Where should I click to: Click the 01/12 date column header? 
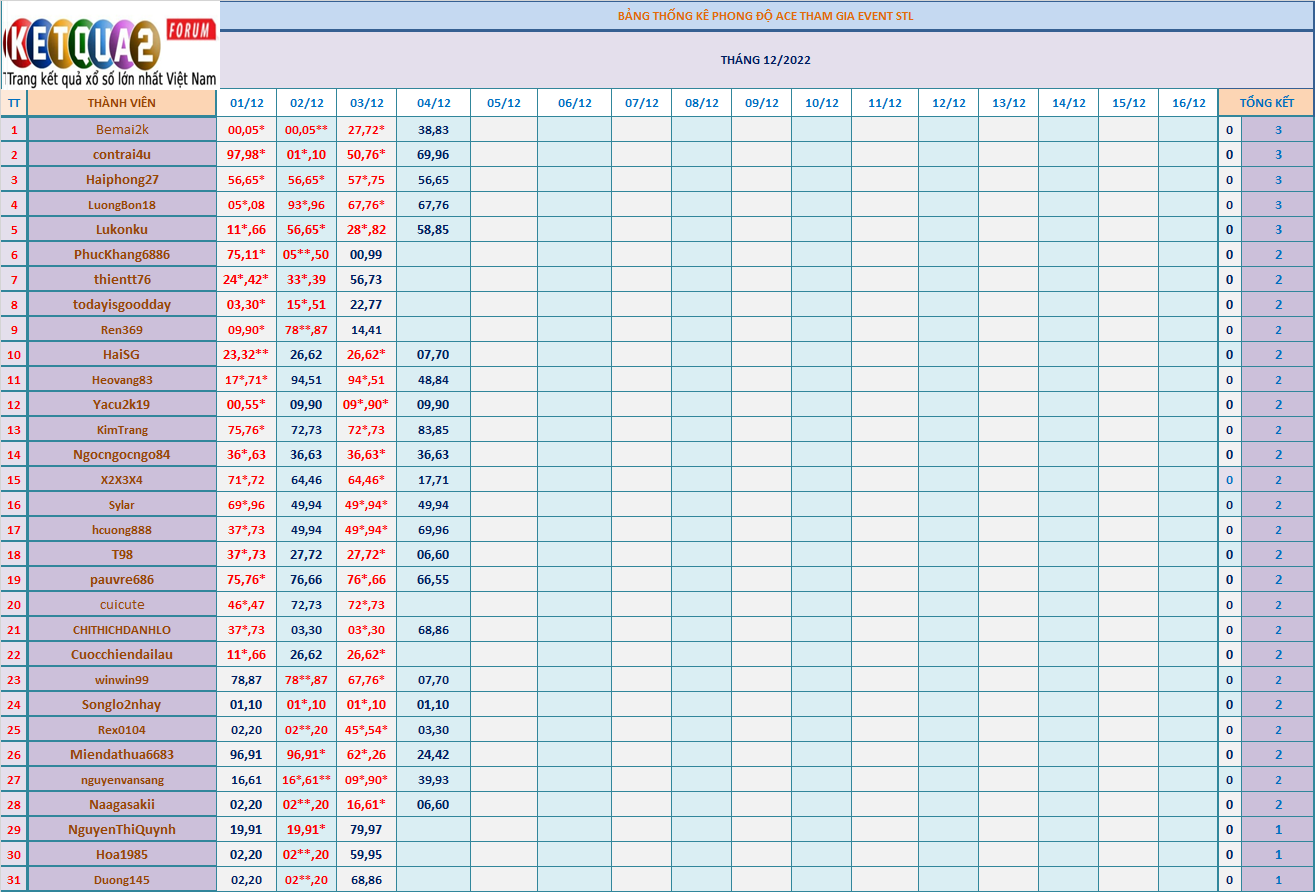(x=246, y=103)
